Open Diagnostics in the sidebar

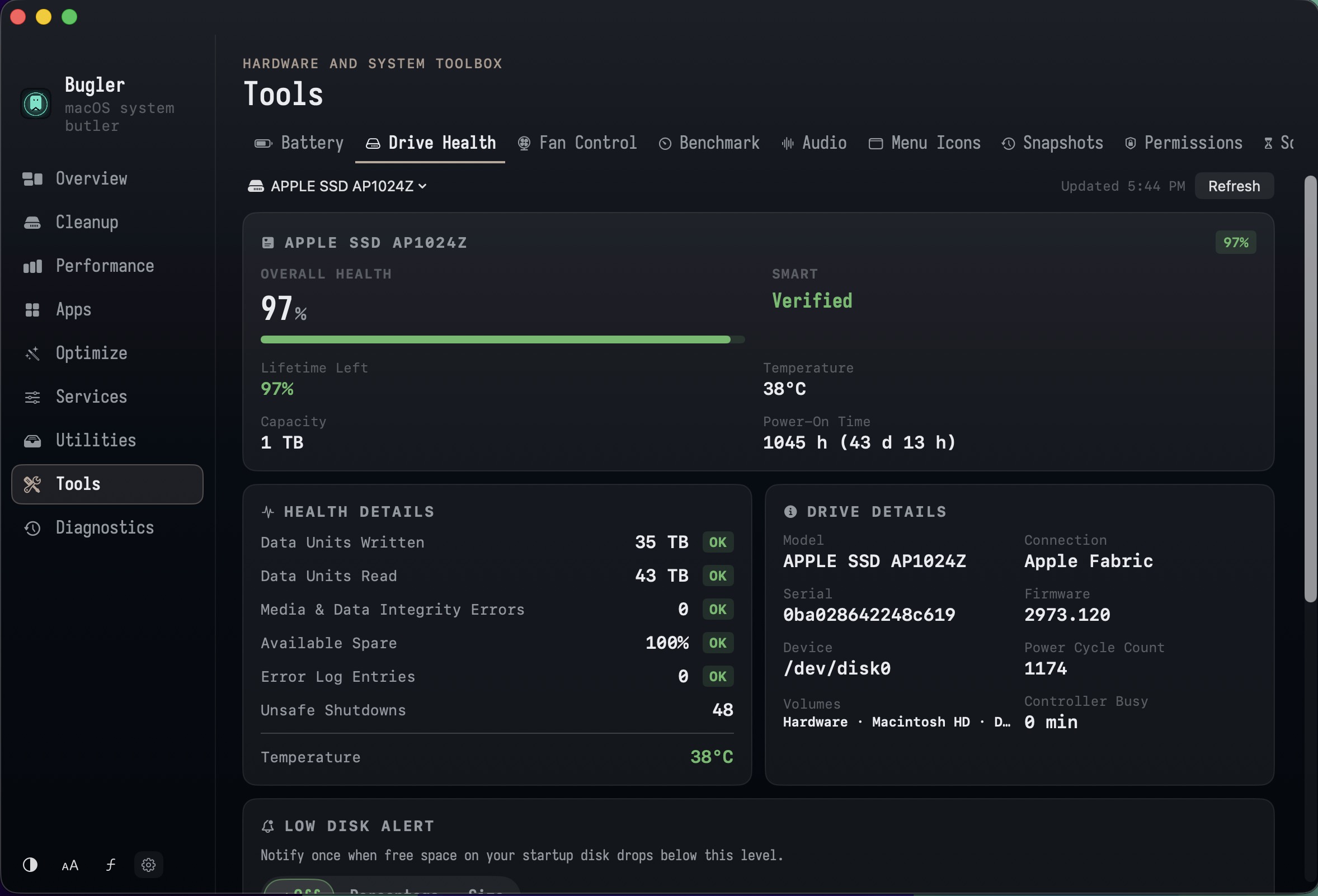click(x=107, y=528)
